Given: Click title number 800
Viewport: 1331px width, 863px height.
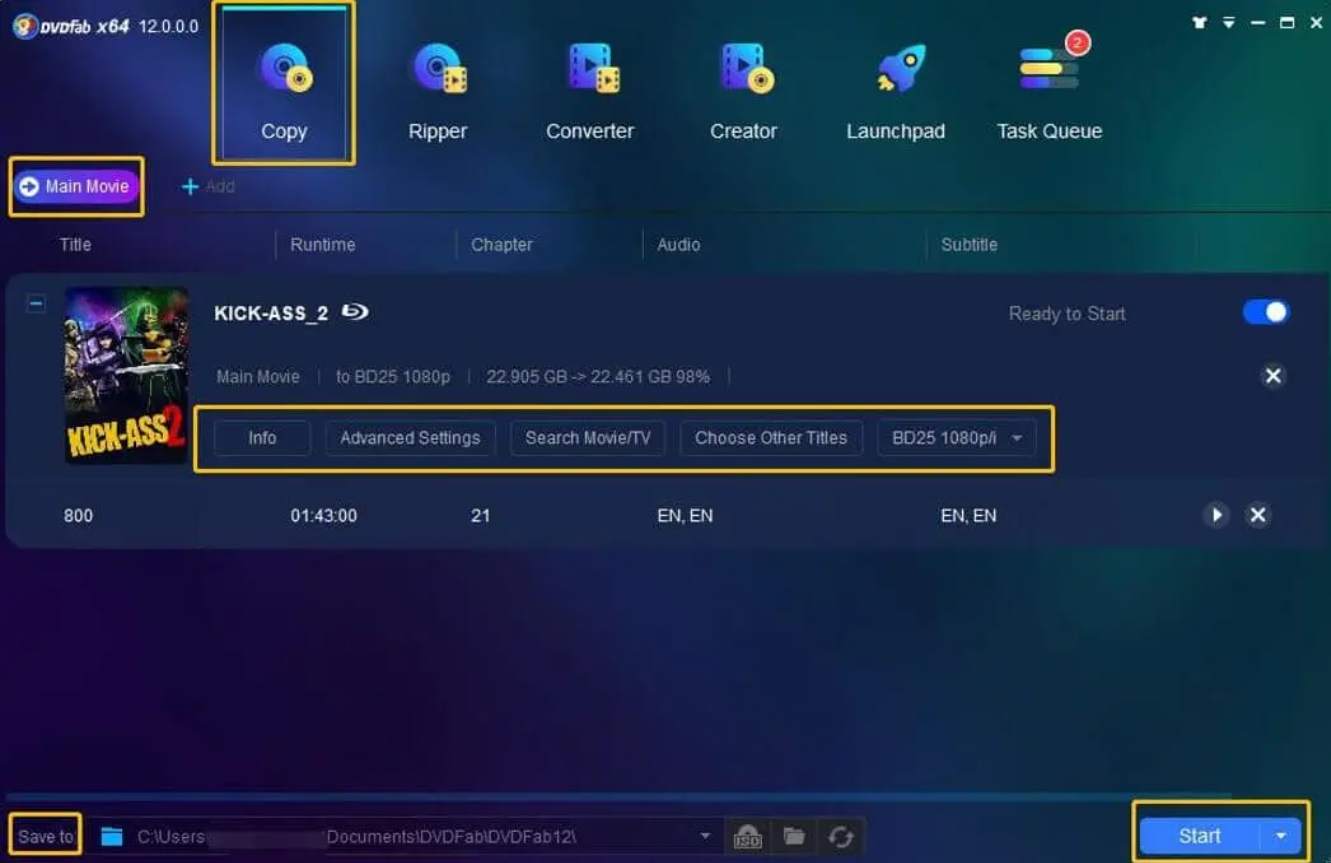Looking at the screenshot, I should (x=78, y=516).
